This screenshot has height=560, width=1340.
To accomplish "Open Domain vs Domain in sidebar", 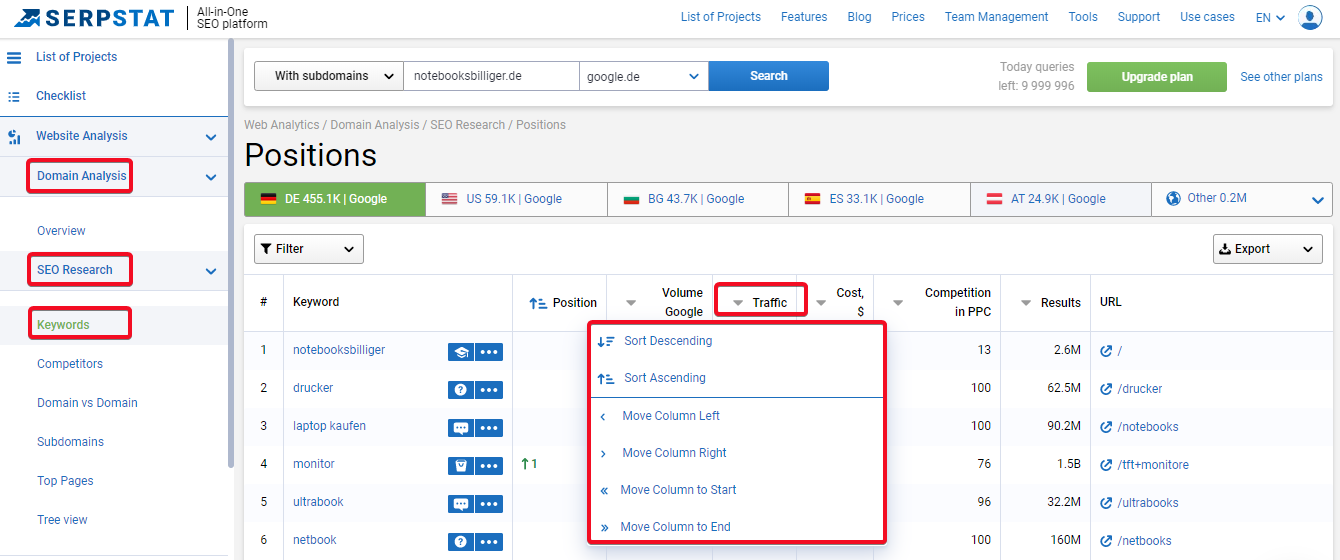I will (x=87, y=403).
